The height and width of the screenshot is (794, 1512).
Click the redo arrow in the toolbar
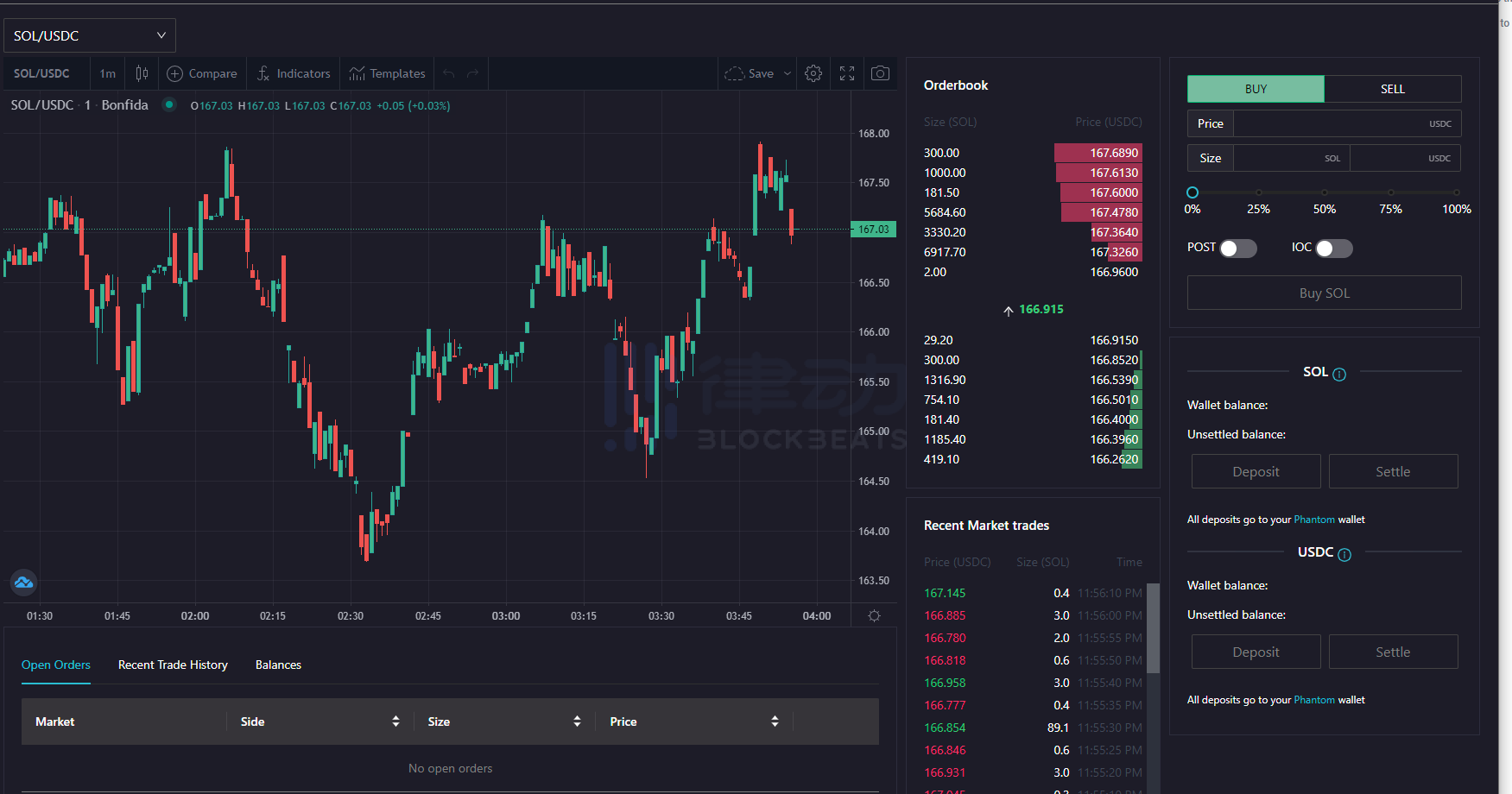click(x=473, y=73)
